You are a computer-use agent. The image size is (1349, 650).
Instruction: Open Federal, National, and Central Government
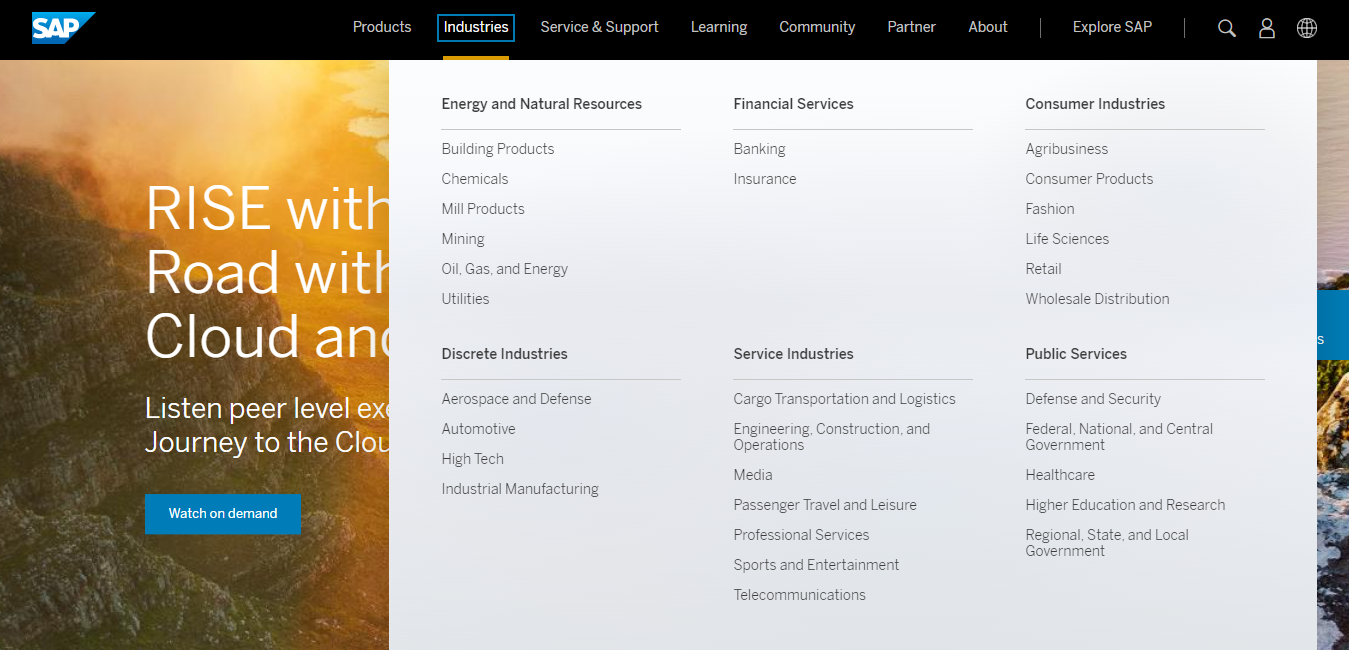pyautogui.click(x=1119, y=437)
